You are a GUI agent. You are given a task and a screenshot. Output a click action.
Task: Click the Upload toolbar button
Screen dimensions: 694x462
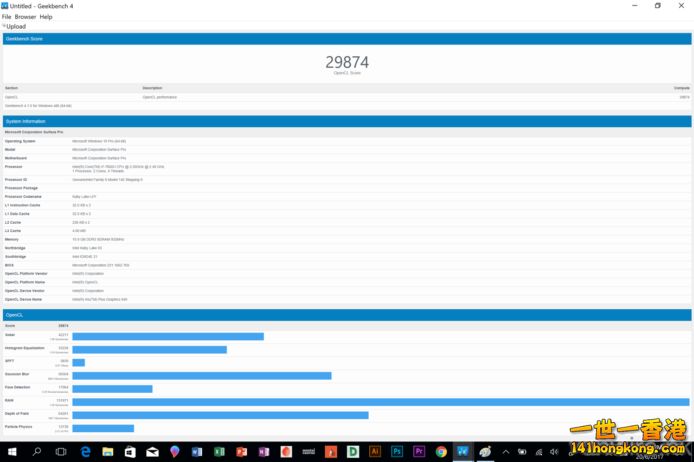coord(16,27)
